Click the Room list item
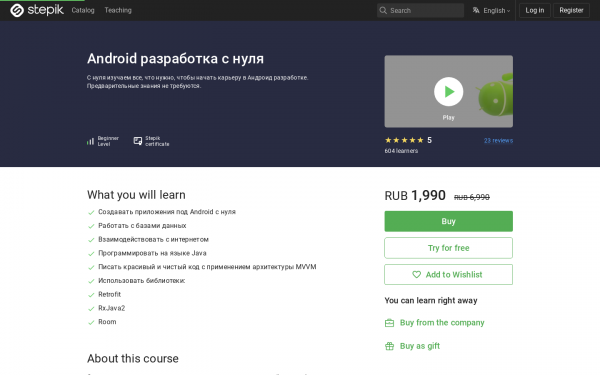This screenshot has height=375, width=600. click(107, 322)
